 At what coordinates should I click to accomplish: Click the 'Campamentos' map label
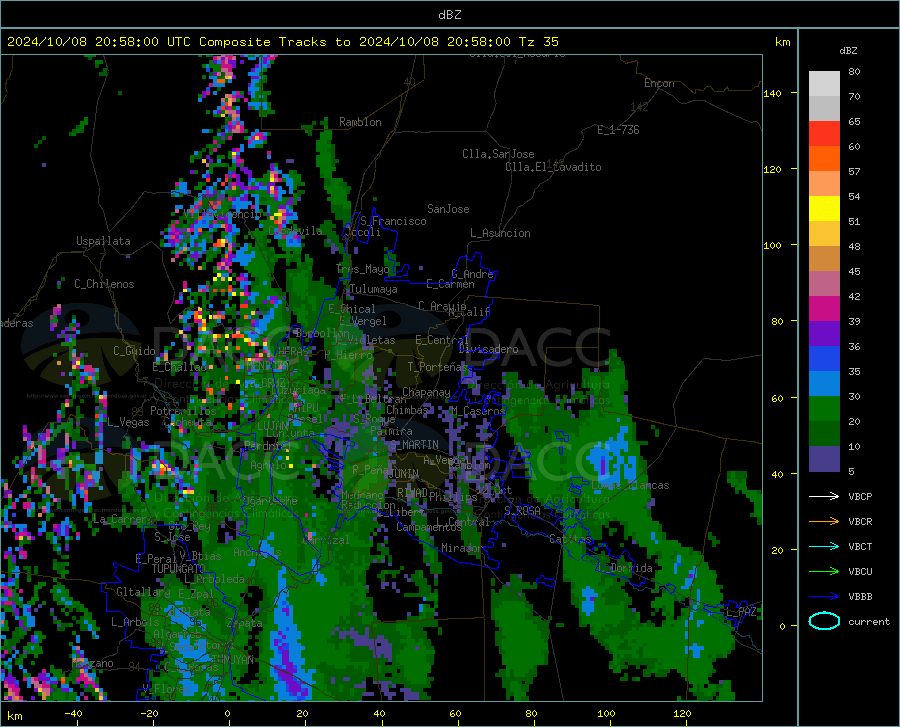(429, 527)
